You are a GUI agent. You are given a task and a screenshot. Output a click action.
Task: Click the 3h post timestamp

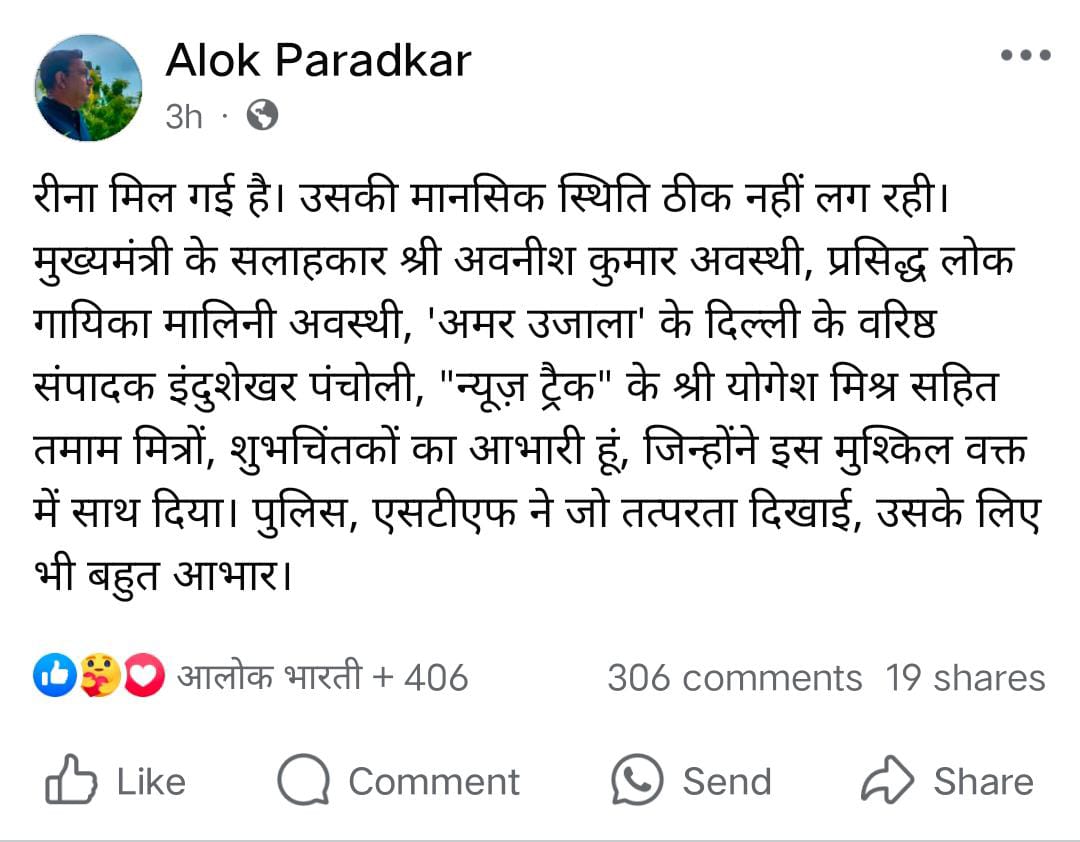pos(184,117)
